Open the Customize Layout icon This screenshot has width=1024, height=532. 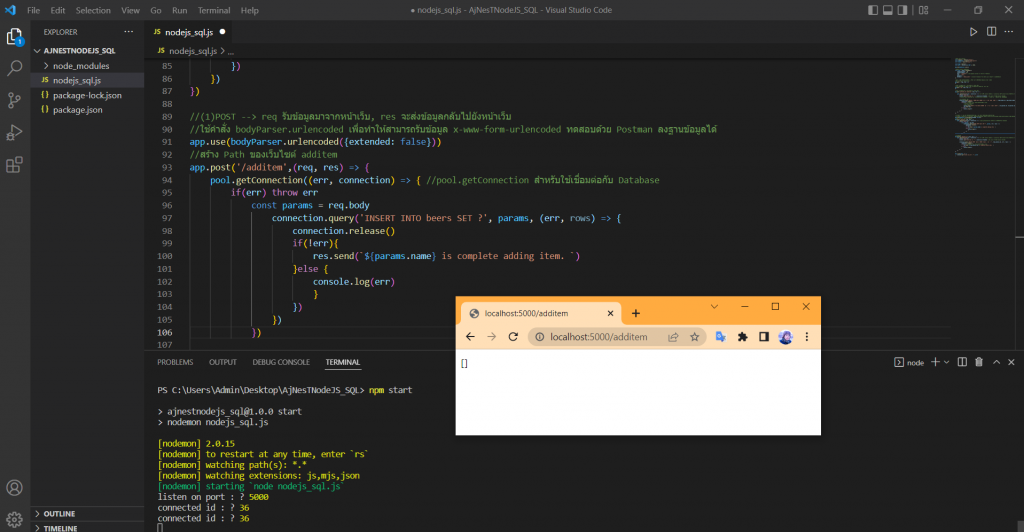pos(923,10)
